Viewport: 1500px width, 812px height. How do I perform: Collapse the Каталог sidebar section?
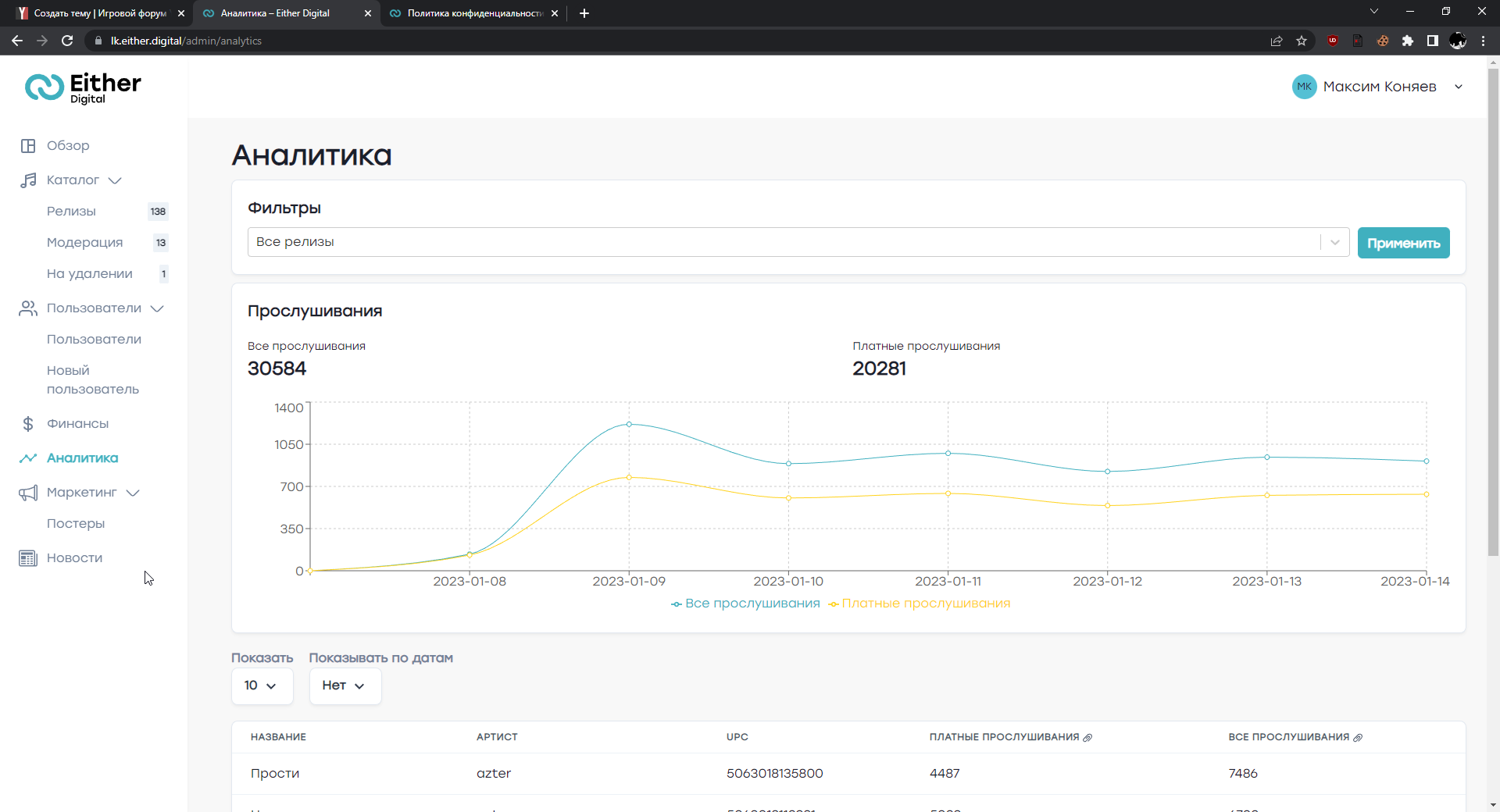pos(115,180)
